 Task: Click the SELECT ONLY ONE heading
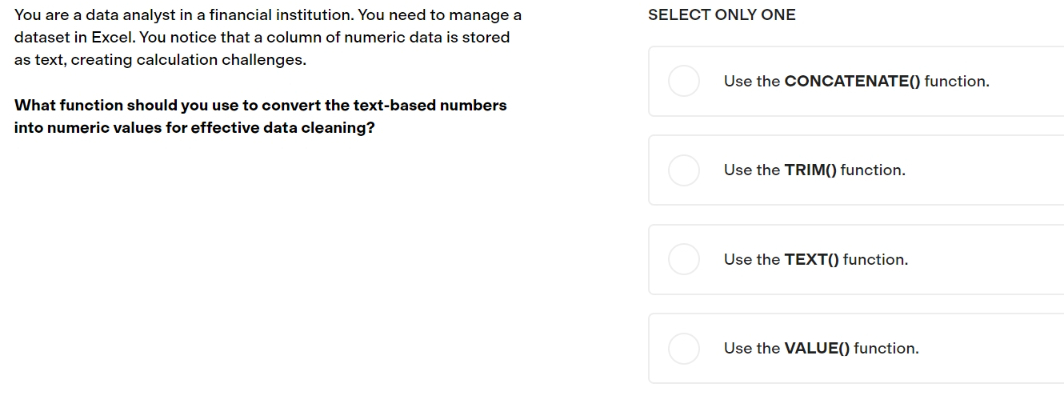click(x=722, y=15)
